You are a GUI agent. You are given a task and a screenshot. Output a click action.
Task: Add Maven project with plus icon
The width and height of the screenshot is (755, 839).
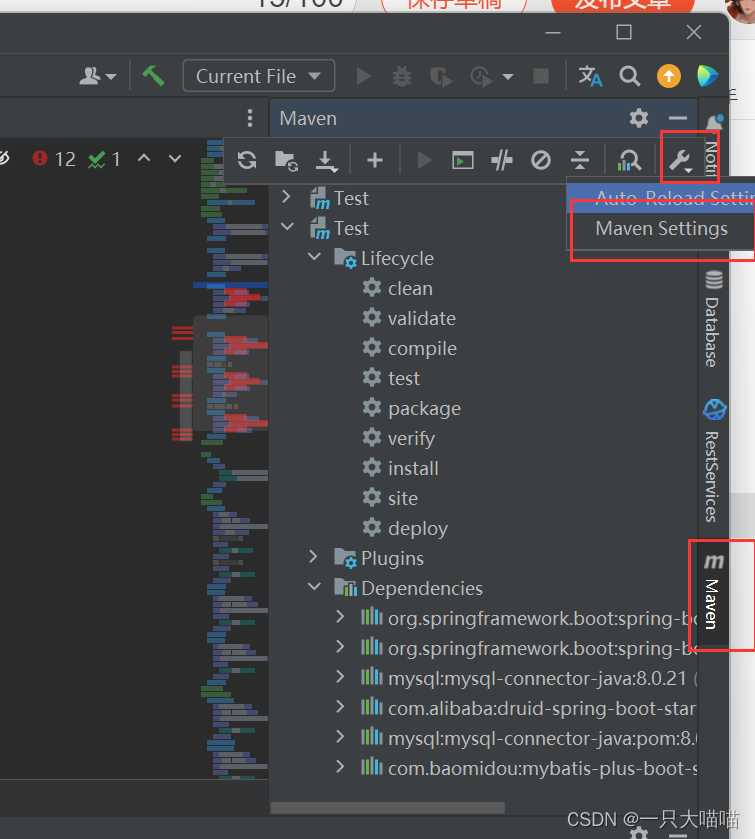pyautogui.click(x=375, y=160)
